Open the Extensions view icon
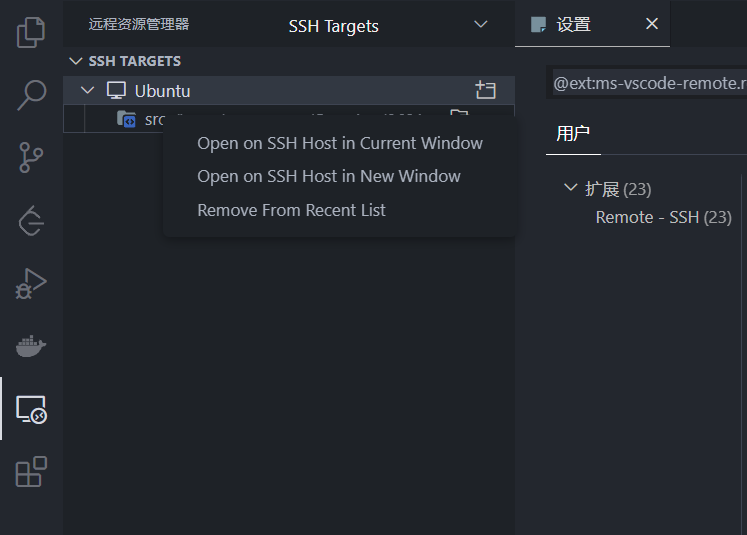Screen dimensions: 747x535 [x=32, y=471]
